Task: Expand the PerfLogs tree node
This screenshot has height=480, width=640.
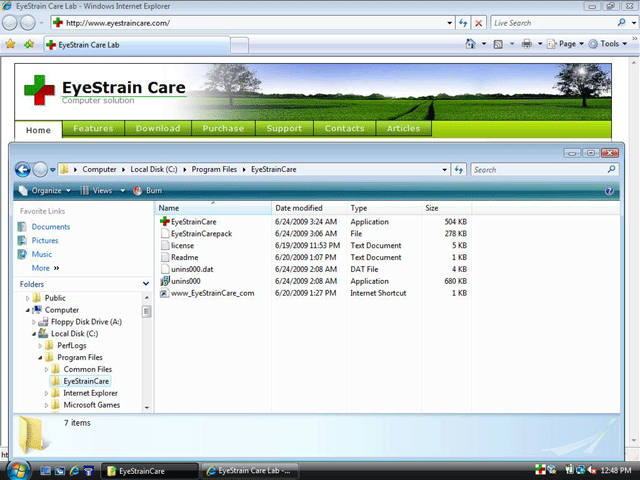Action: coord(40,346)
